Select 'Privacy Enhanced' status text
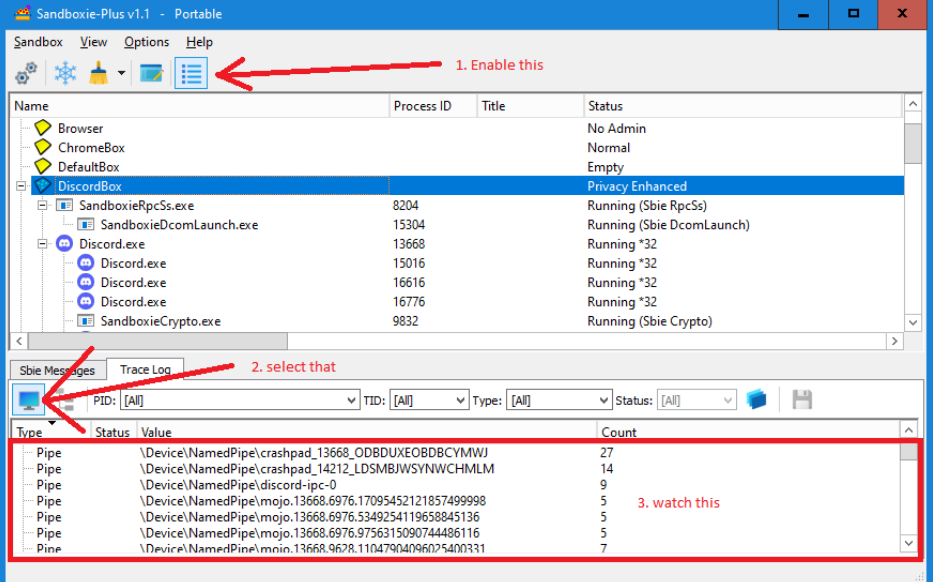 tap(637, 186)
